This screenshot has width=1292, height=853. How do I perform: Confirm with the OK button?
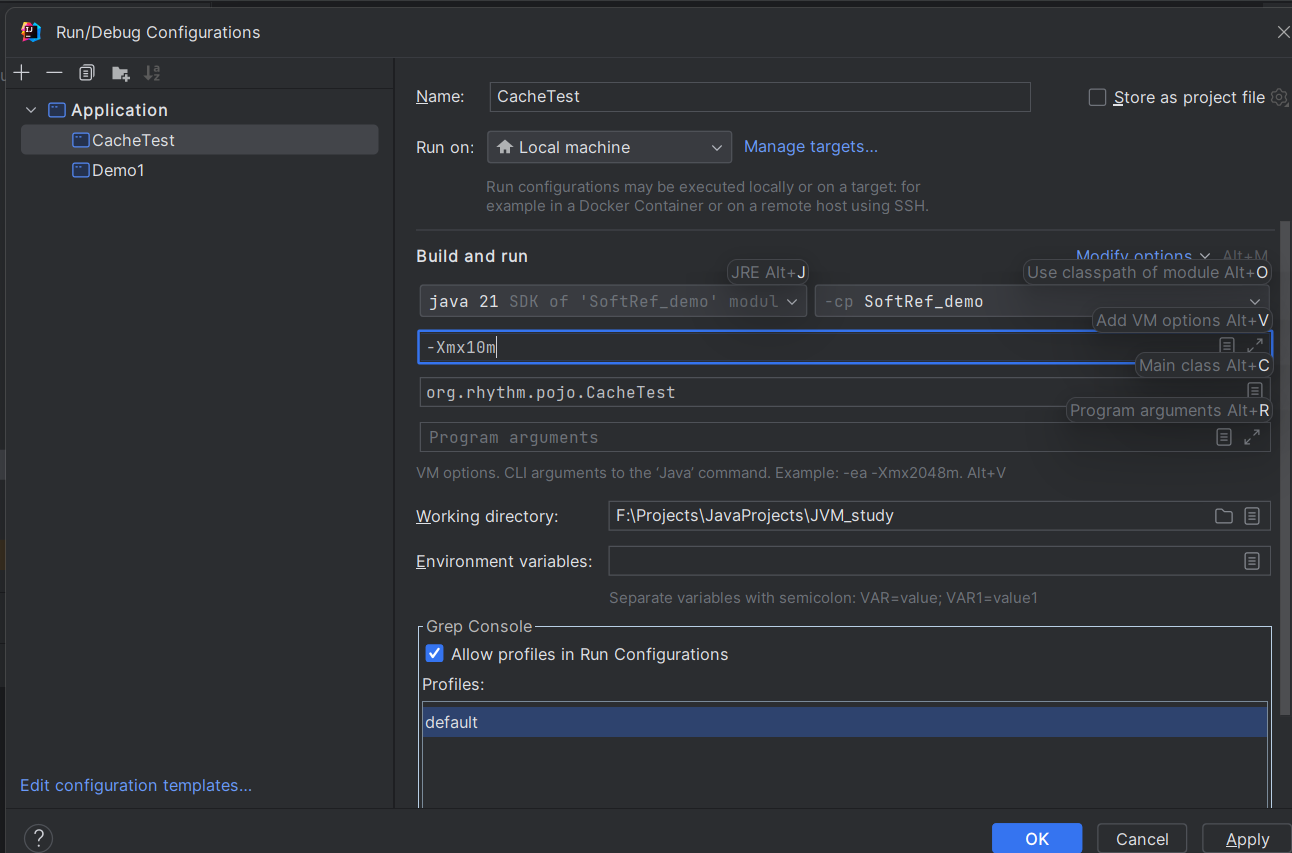(x=1037, y=838)
